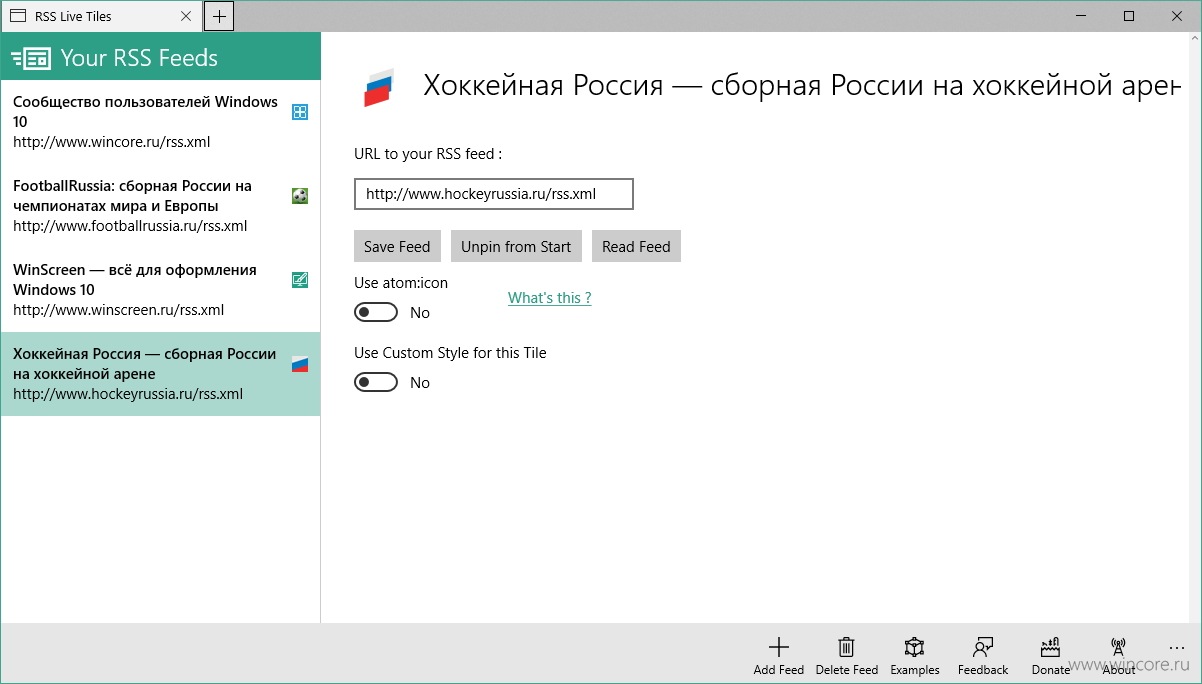1202x684 pixels.
Task: Click the Use atom:icon label
Action: coord(401,283)
